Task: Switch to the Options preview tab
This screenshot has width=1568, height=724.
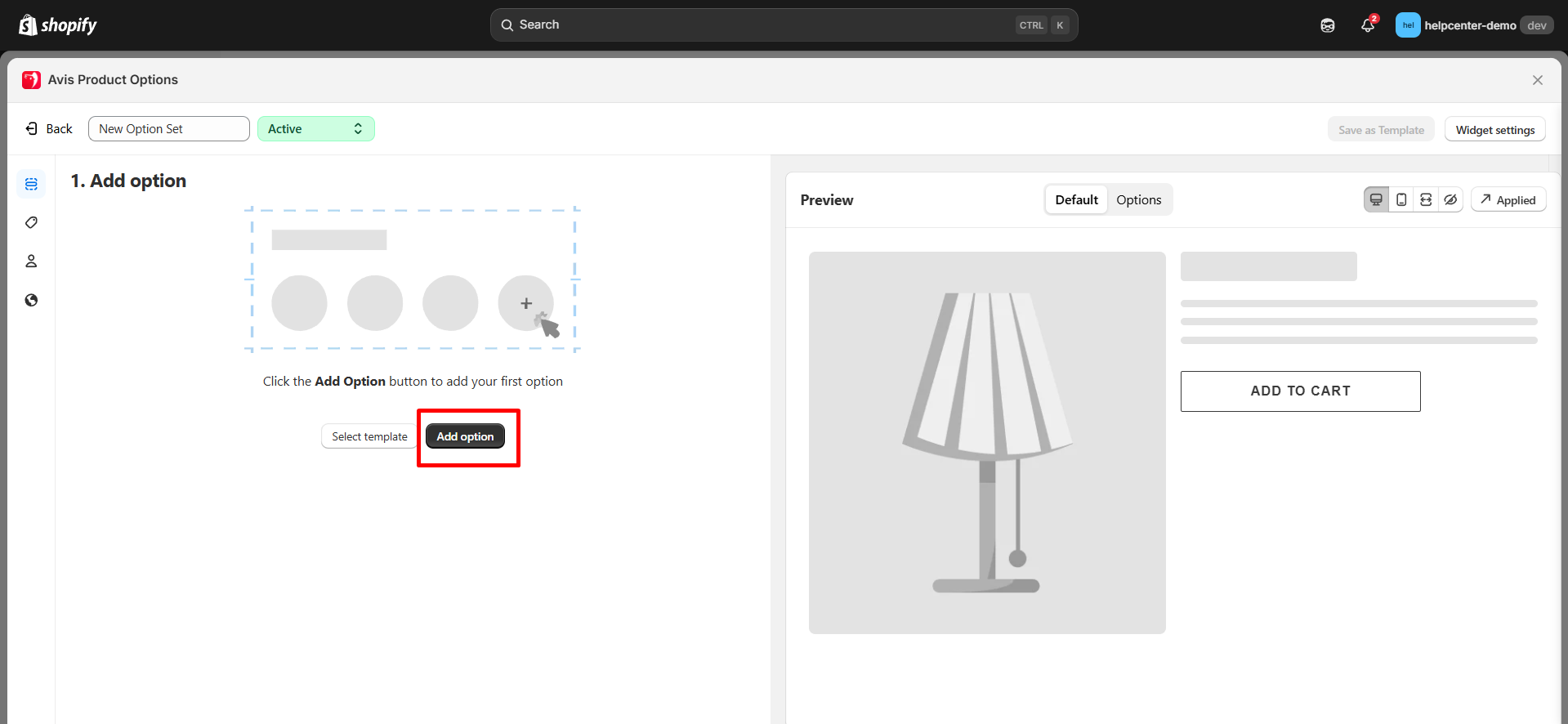Action: tap(1138, 200)
